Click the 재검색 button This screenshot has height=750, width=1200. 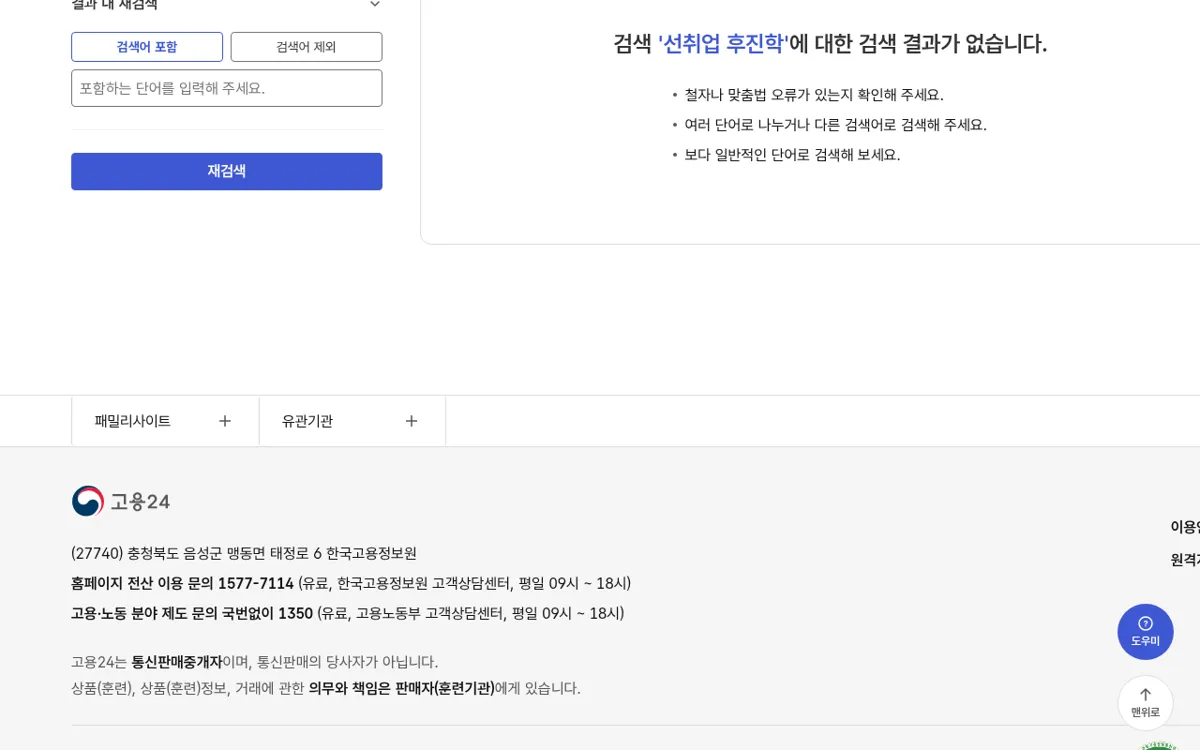coord(227,171)
